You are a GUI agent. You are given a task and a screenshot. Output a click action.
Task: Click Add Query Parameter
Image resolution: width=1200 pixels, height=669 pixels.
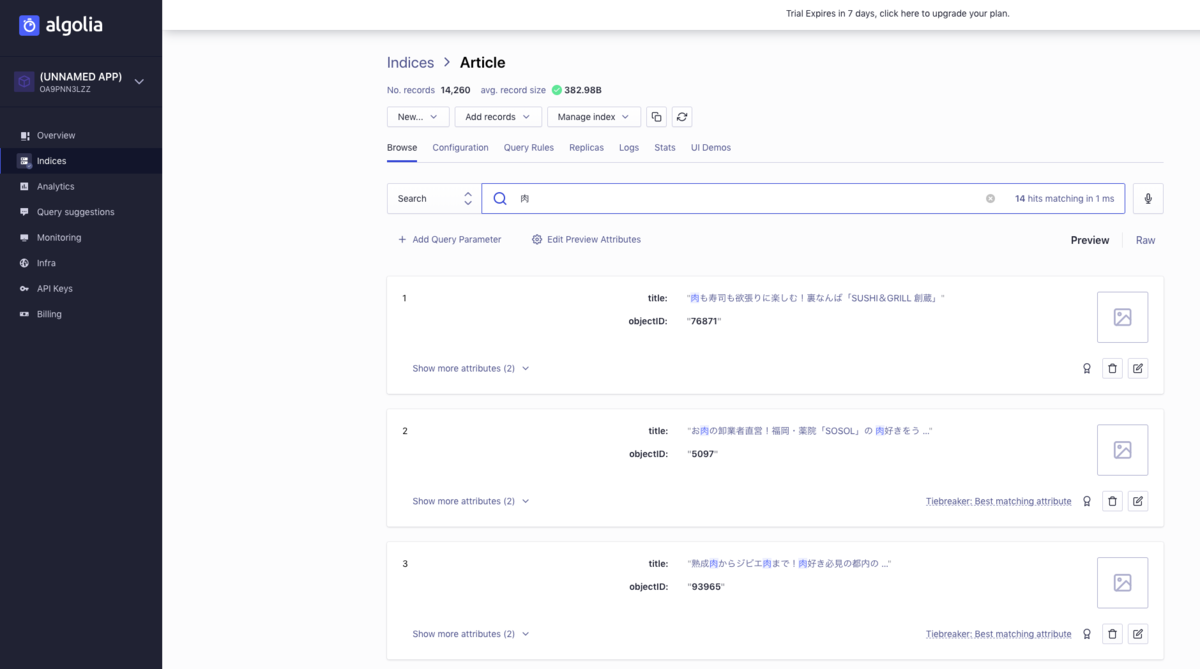450,240
